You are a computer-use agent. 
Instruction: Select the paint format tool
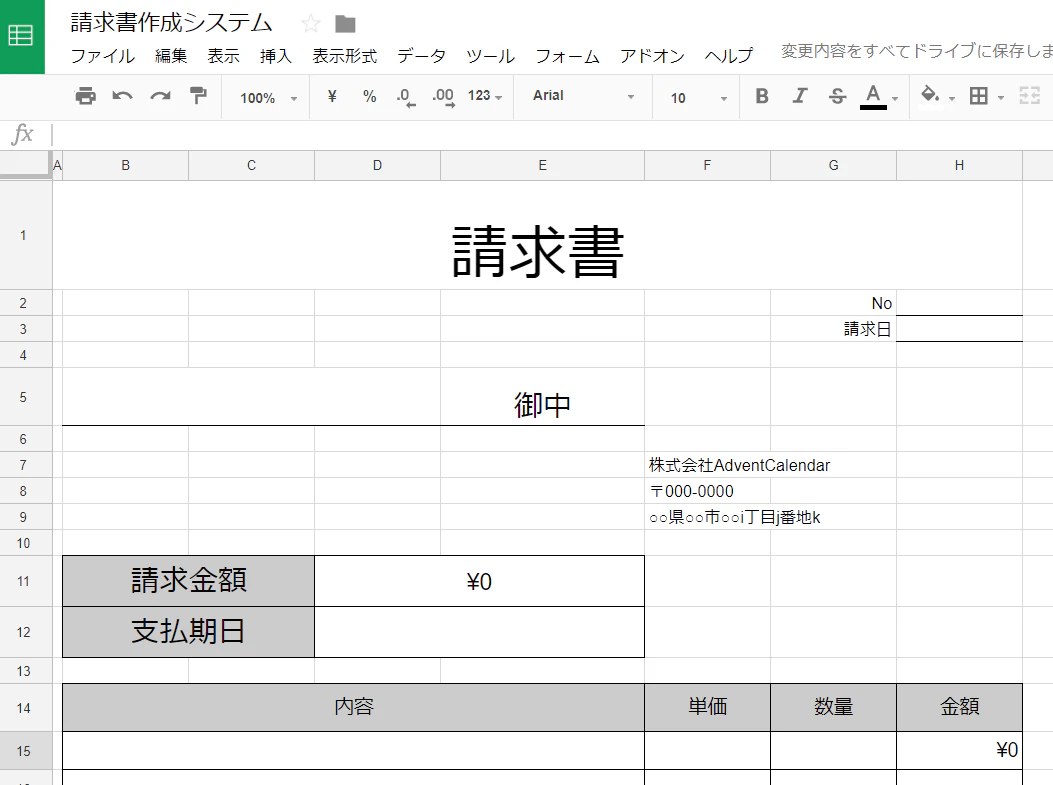pos(198,96)
